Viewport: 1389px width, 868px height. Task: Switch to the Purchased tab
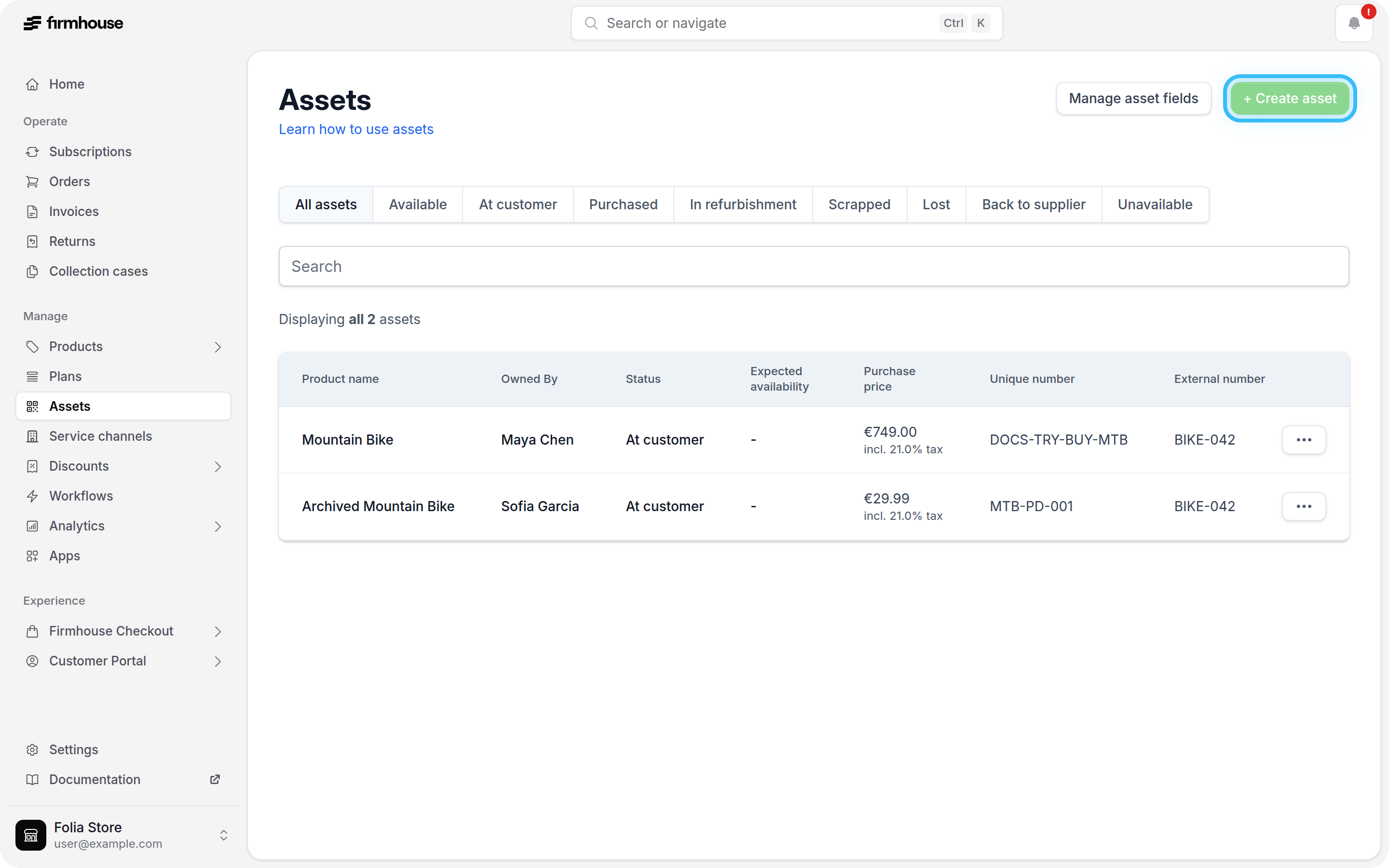tap(623, 204)
